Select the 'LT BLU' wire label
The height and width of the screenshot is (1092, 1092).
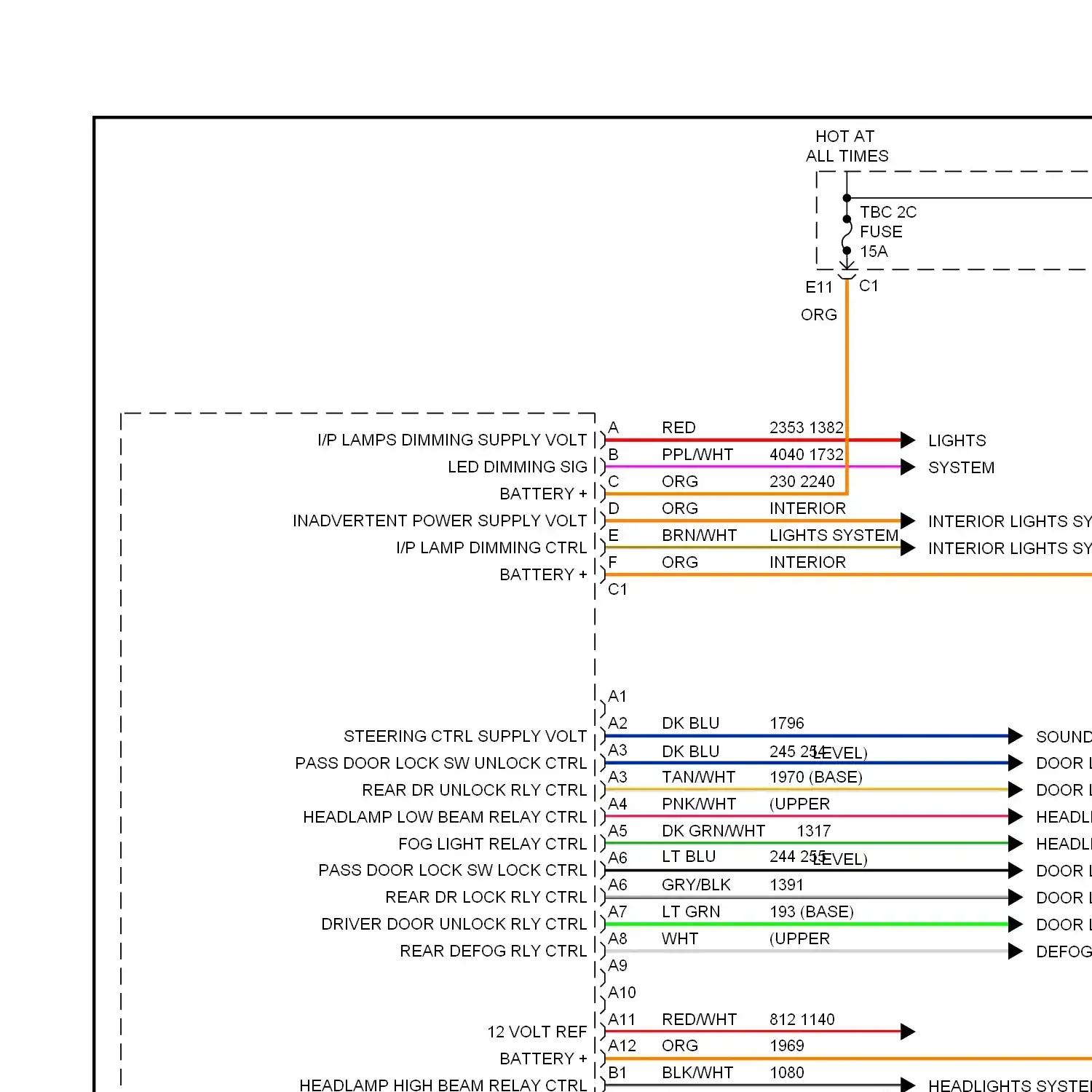pos(689,856)
